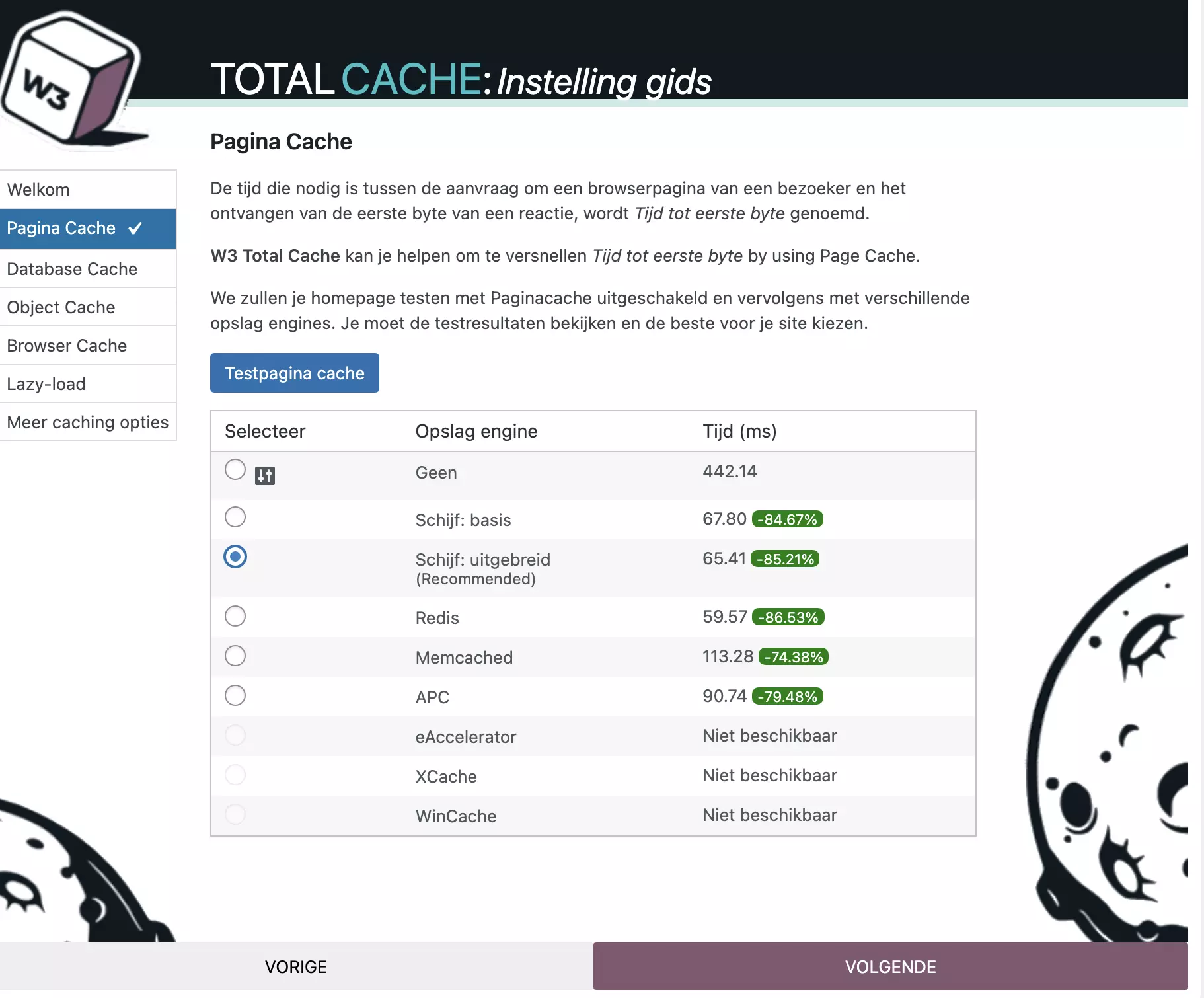The width and height of the screenshot is (1204, 998).
Task: Click Niet beschikbaar in the XCache row
Action: pos(770,775)
